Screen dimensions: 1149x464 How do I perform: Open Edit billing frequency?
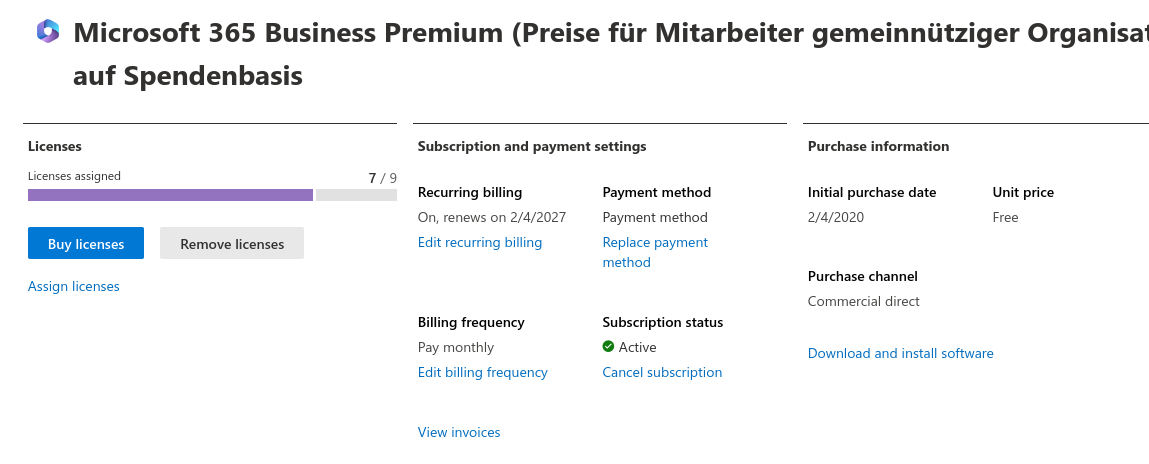pos(483,373)
